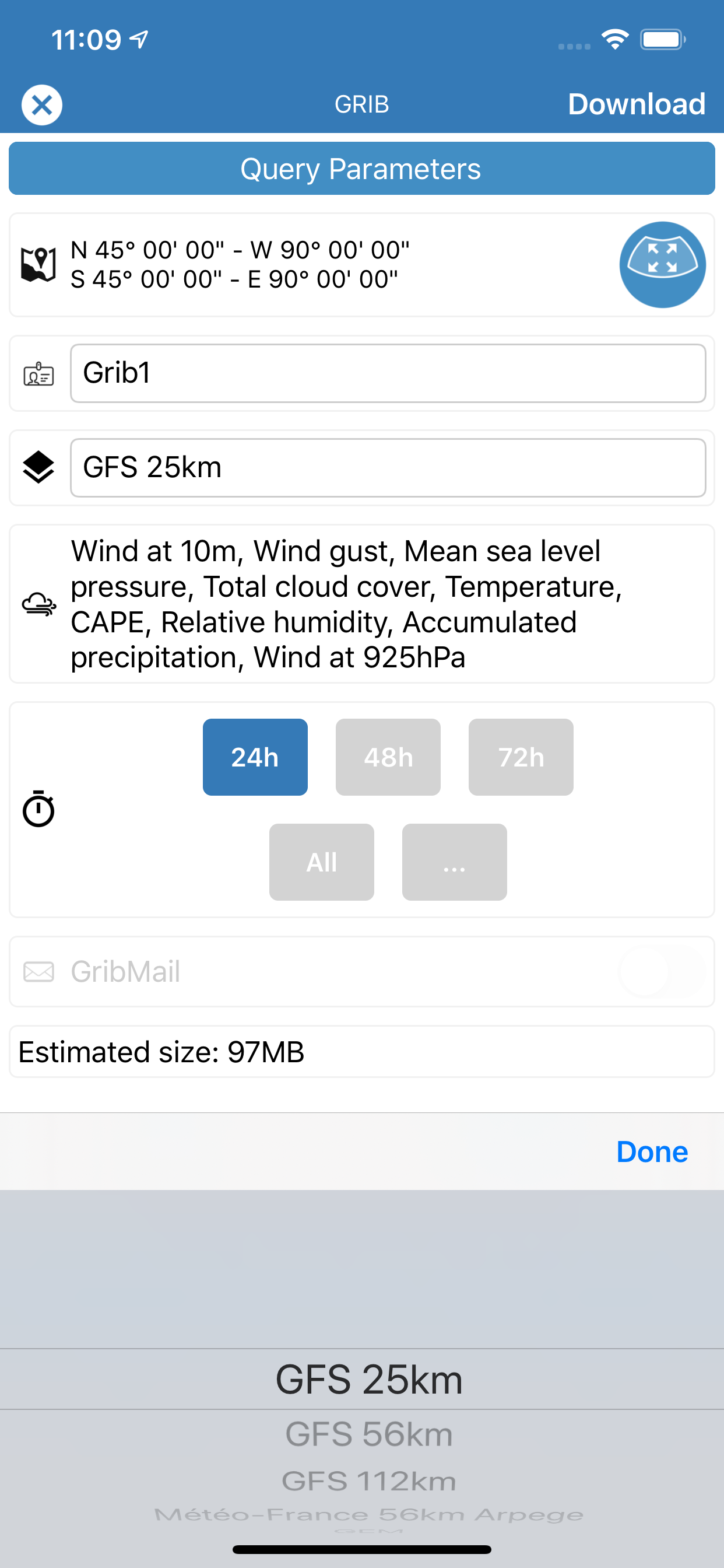
Task: Tap the weather parameters cloud icon
Action: tap(39, 604)
